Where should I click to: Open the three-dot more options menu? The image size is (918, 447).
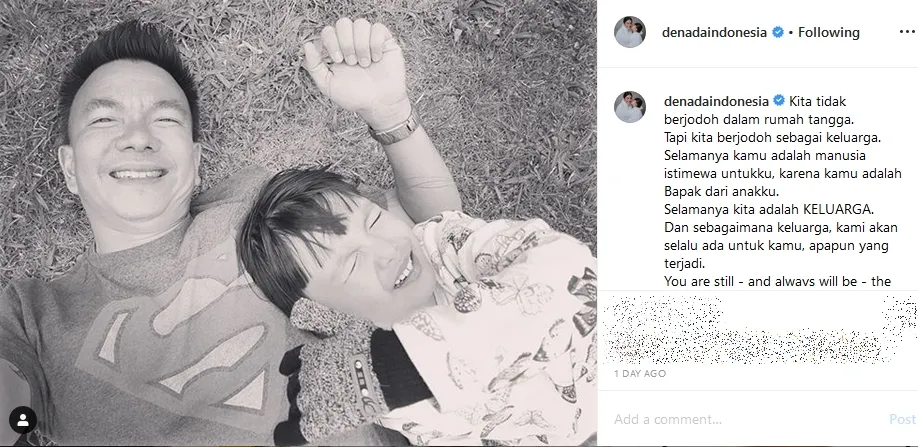coord(907,32)
